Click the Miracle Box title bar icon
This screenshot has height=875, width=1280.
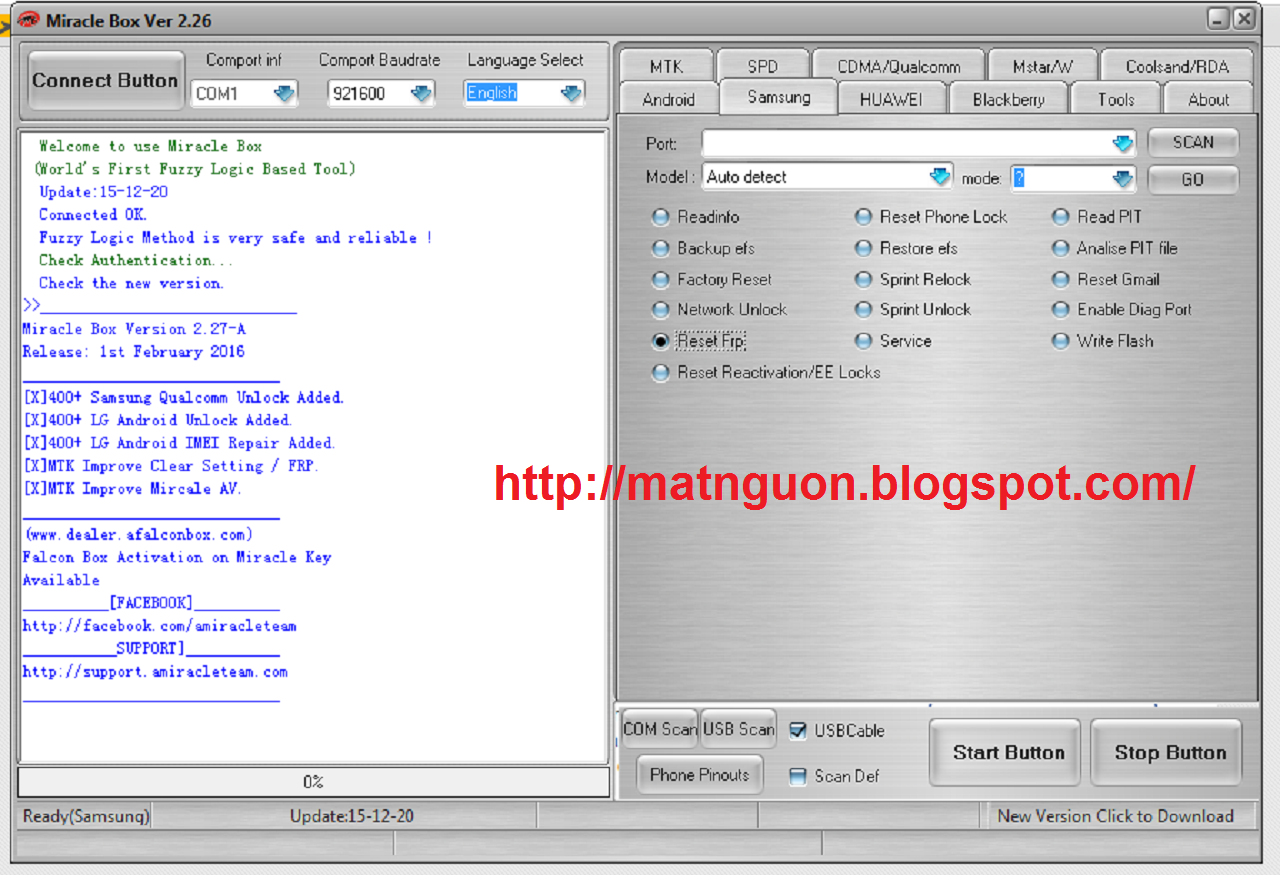pyautogui.click(x=28, y=20)
